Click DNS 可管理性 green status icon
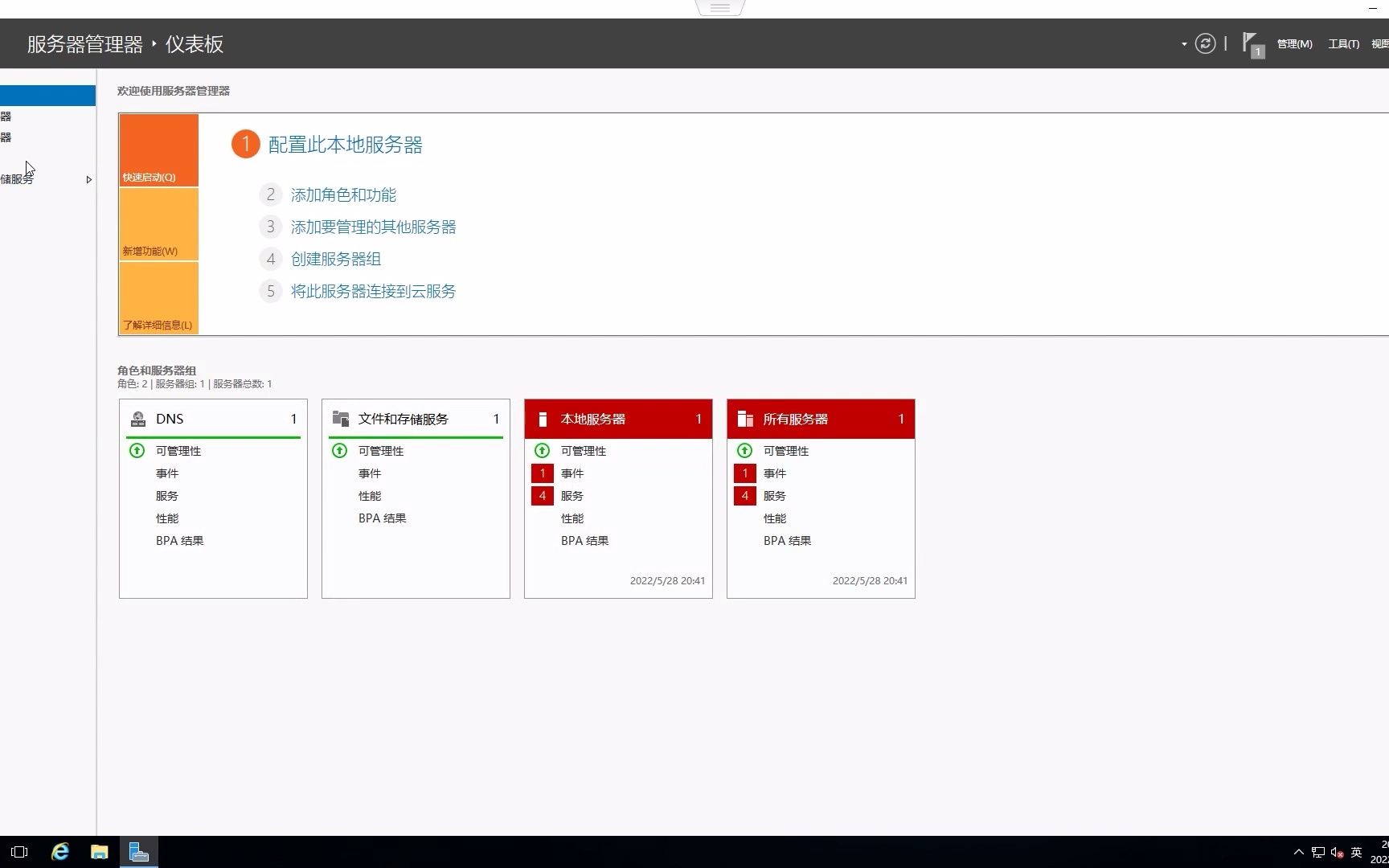This screenshot has height=868, width=1389. point(137,450)
